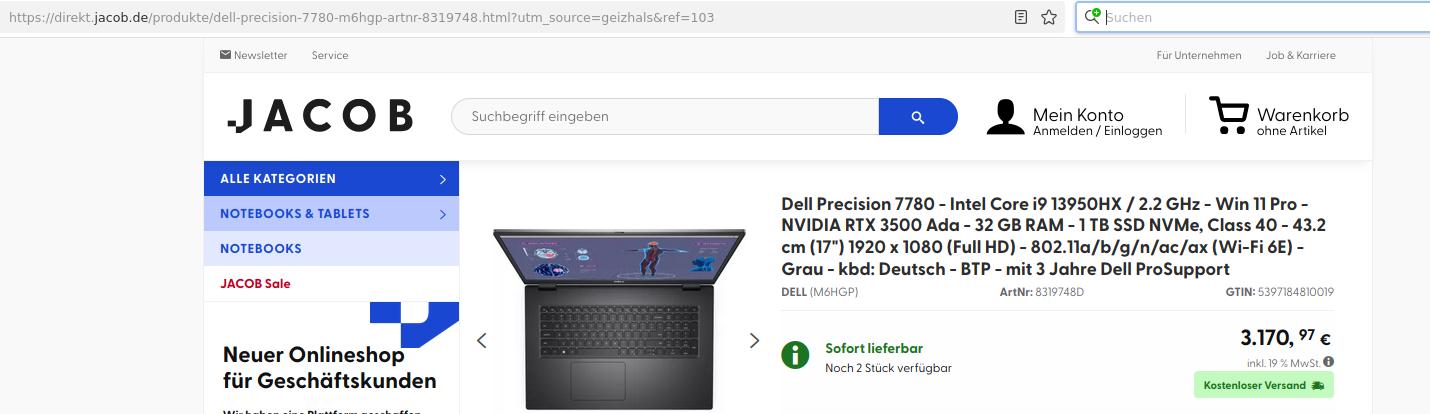The height and width of the screenshot is (414, 1430).
Task: Select NOTEBOOKS category item
Action: click(x=331, y=249)
